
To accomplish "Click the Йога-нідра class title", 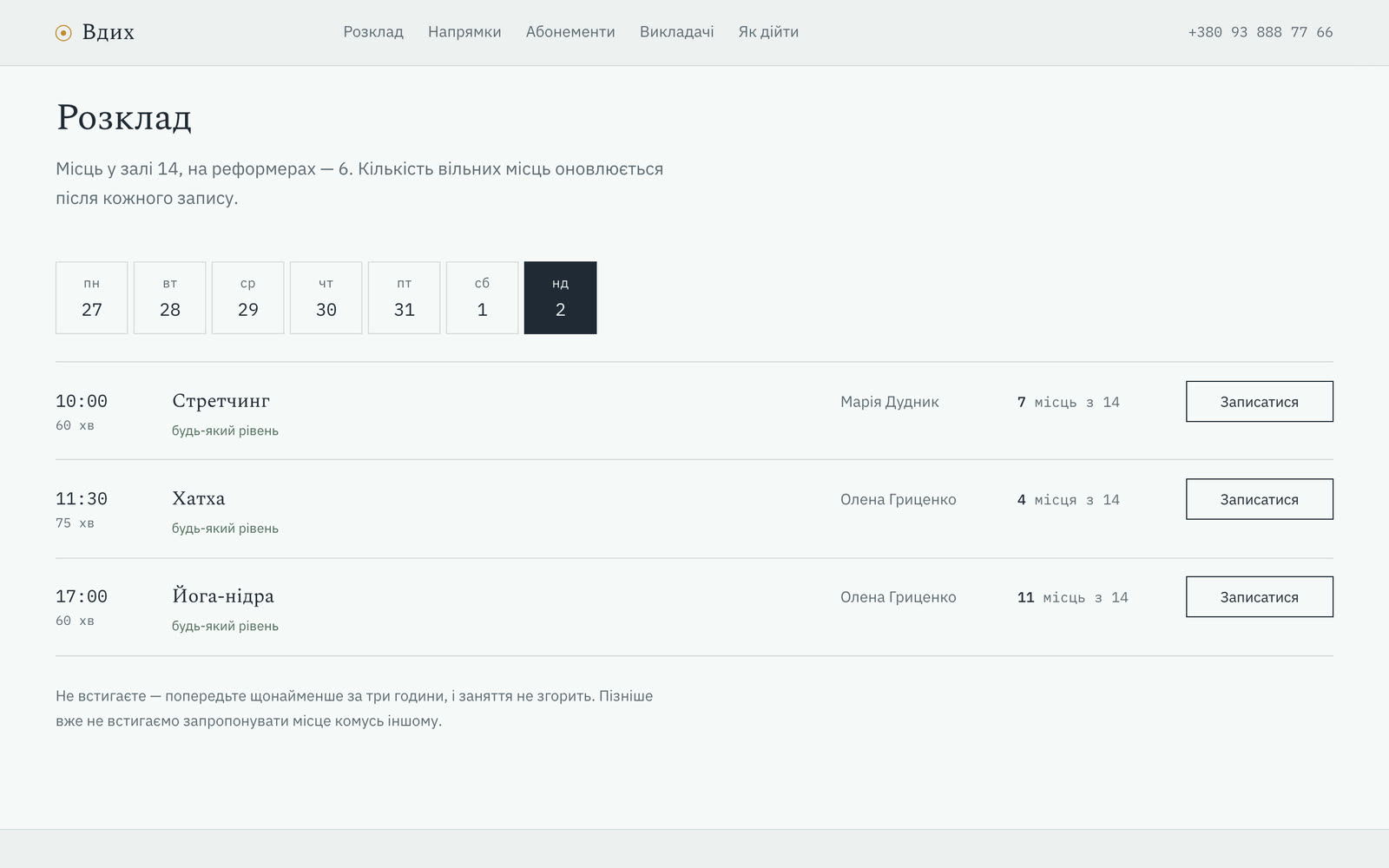I will [x=223, y=596].
